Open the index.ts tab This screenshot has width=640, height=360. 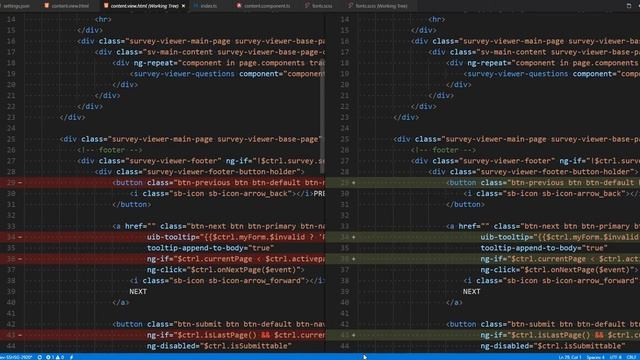(208, 6)
